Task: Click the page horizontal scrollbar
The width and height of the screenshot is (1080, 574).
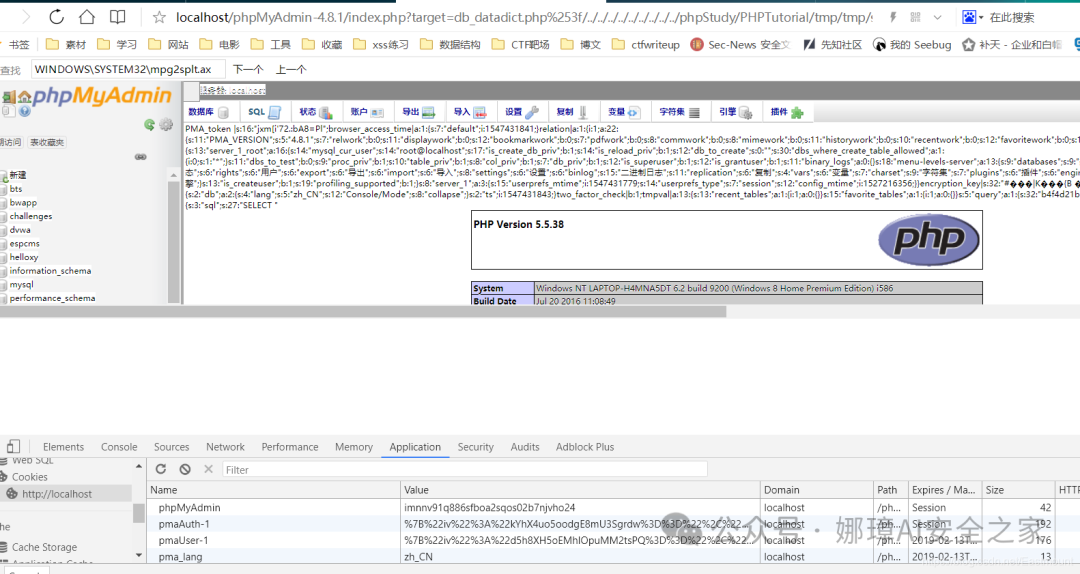Action: tap(363, 312)
